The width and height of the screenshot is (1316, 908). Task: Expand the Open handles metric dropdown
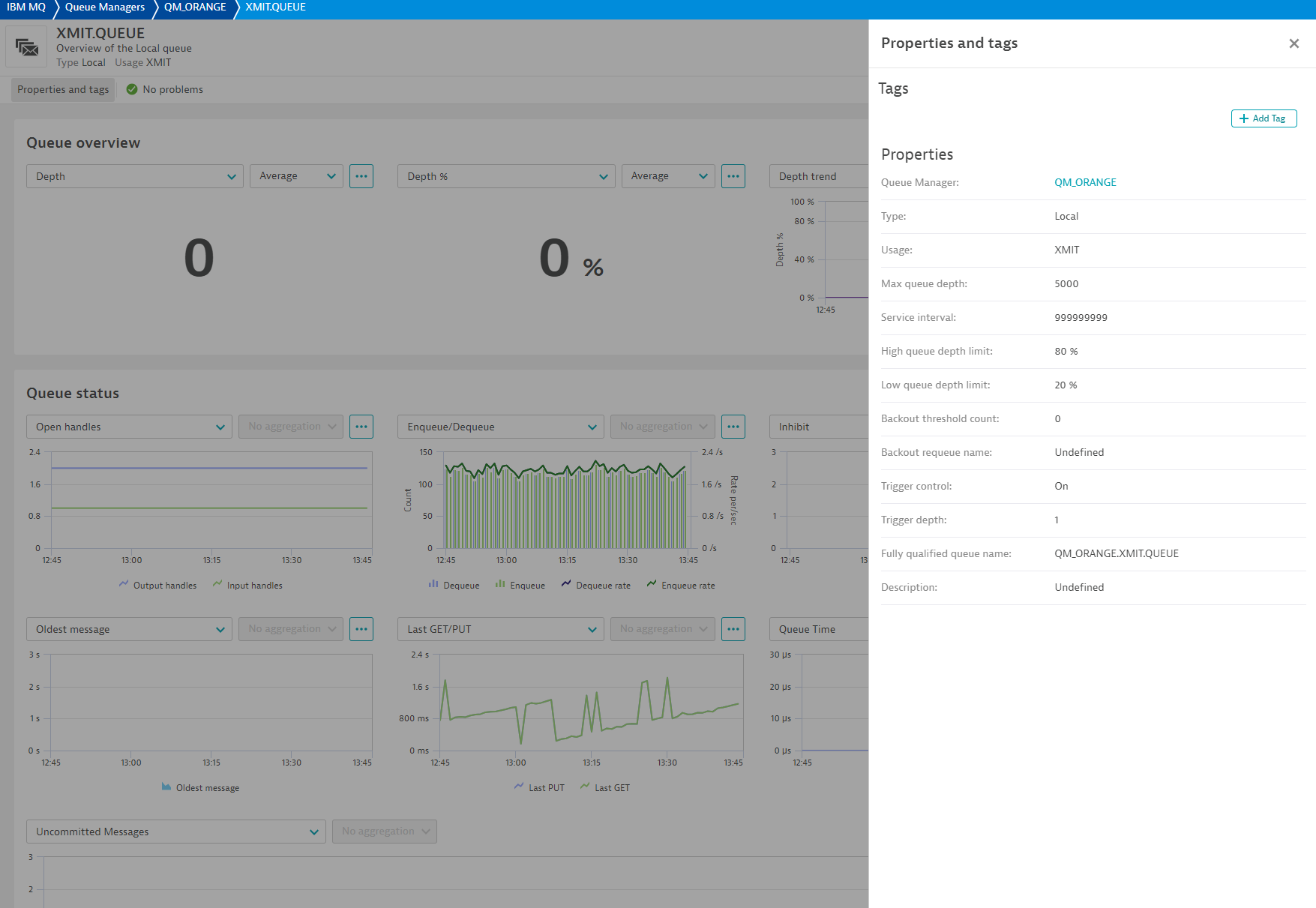coord(129,427)
